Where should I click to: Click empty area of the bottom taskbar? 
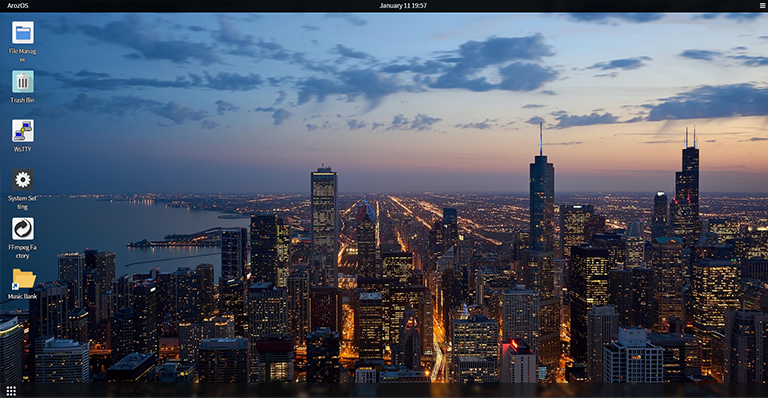tap(392, 391)
